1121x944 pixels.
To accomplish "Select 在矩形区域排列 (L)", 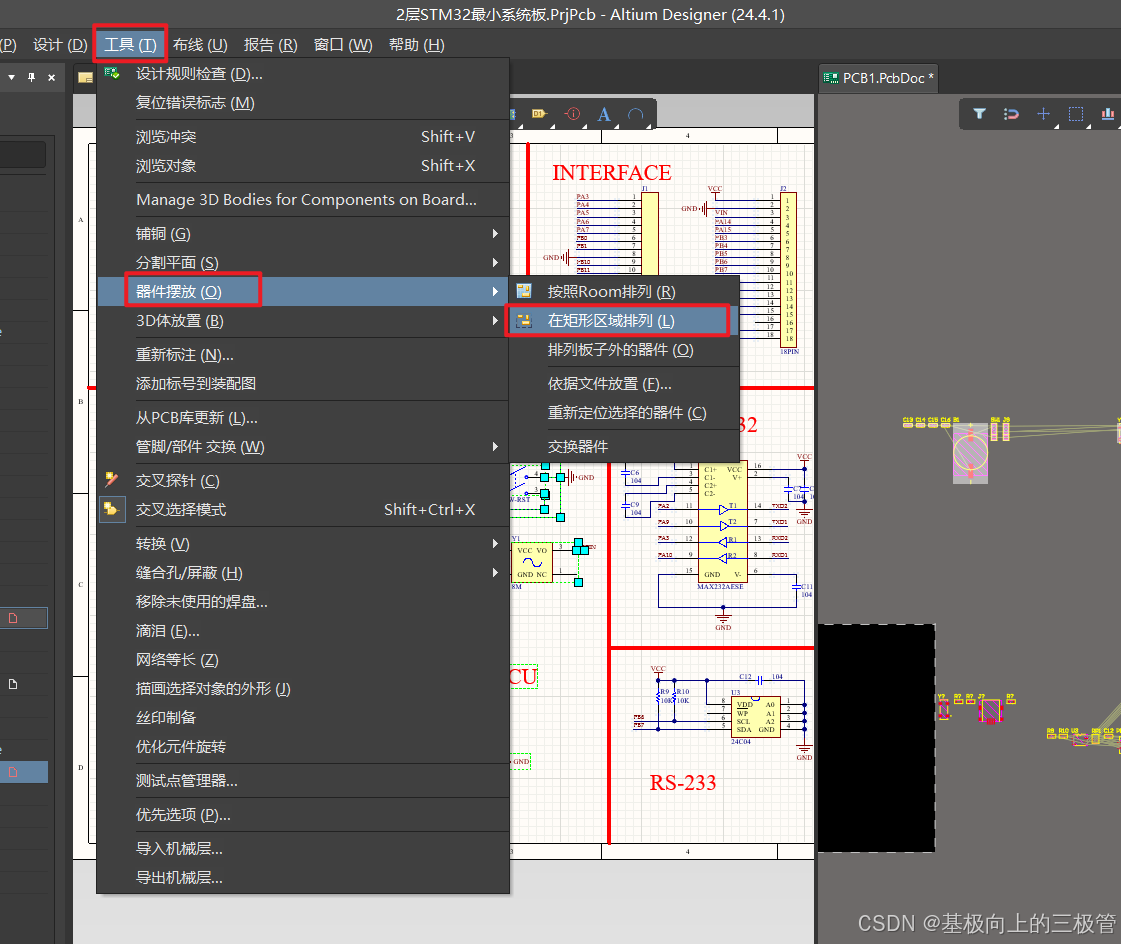I will coord(623,320).
